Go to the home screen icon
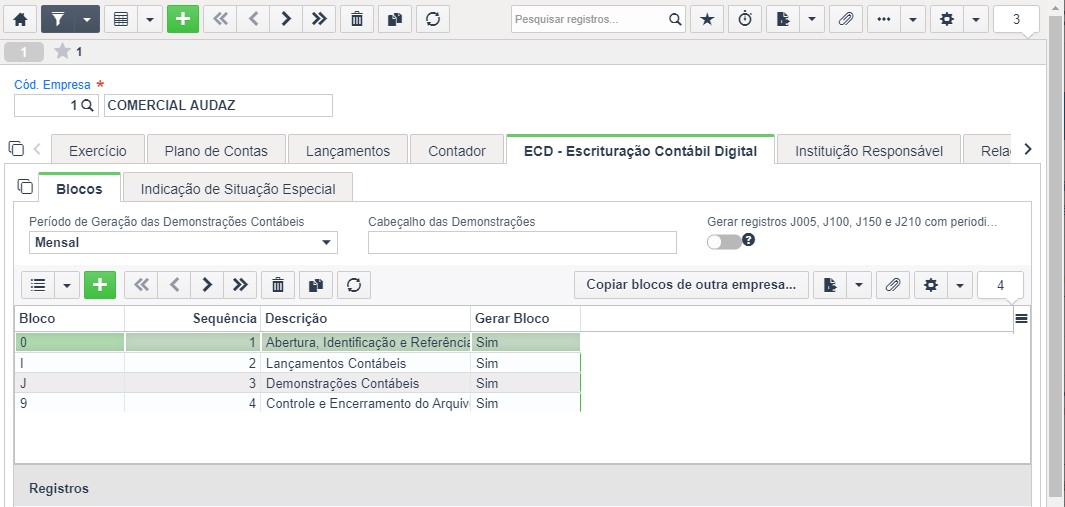The image size is (1065, 507). tap(20, 19)
